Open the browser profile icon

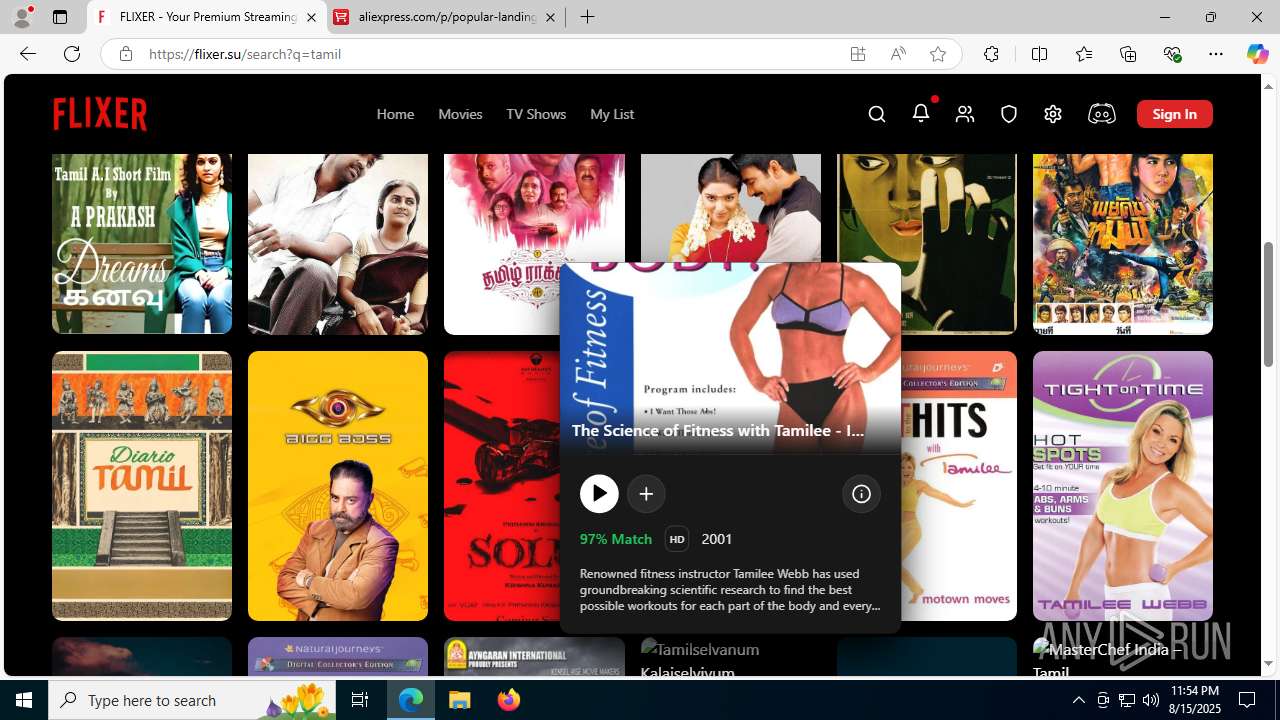pos(22,17)
